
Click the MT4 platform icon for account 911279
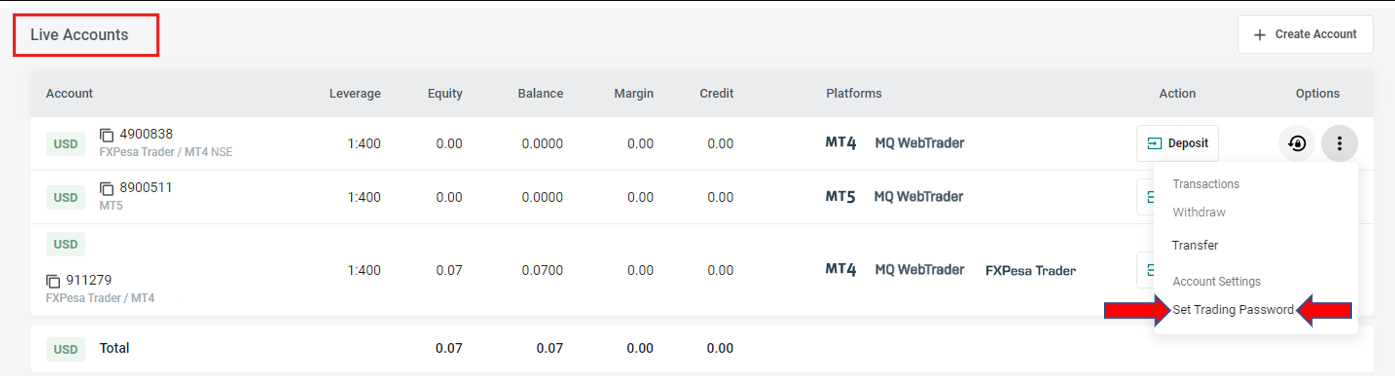click(840, 270)
